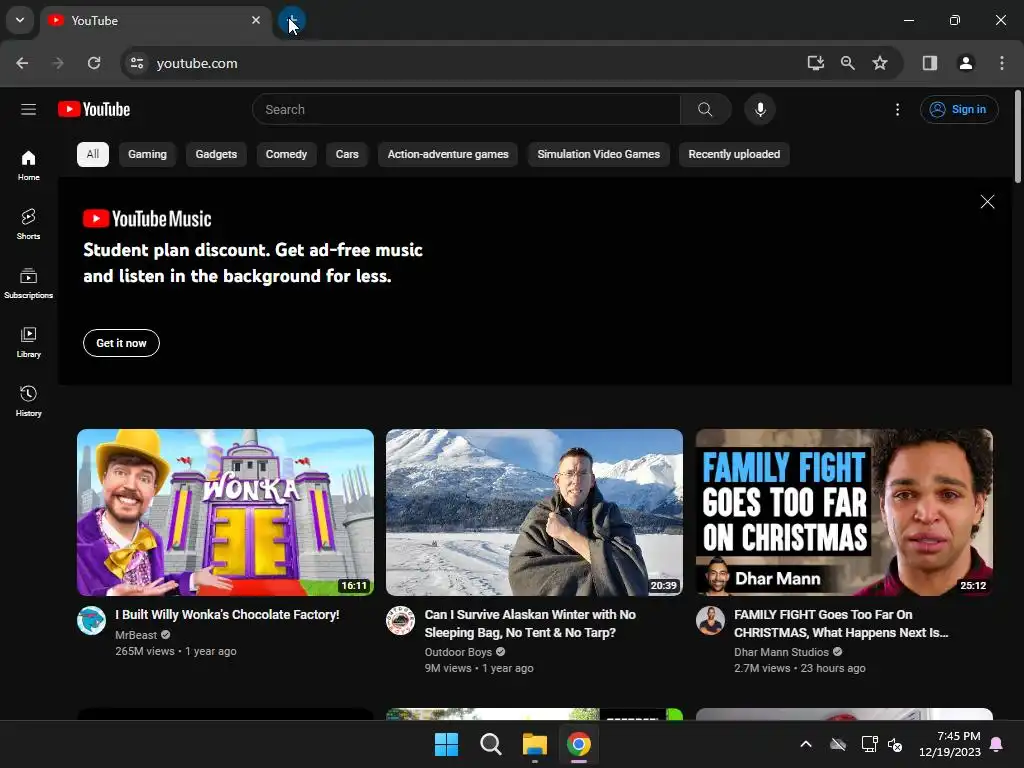Open Subscriptions in the sidebar
1024x768 pixels.
point(28,283)
